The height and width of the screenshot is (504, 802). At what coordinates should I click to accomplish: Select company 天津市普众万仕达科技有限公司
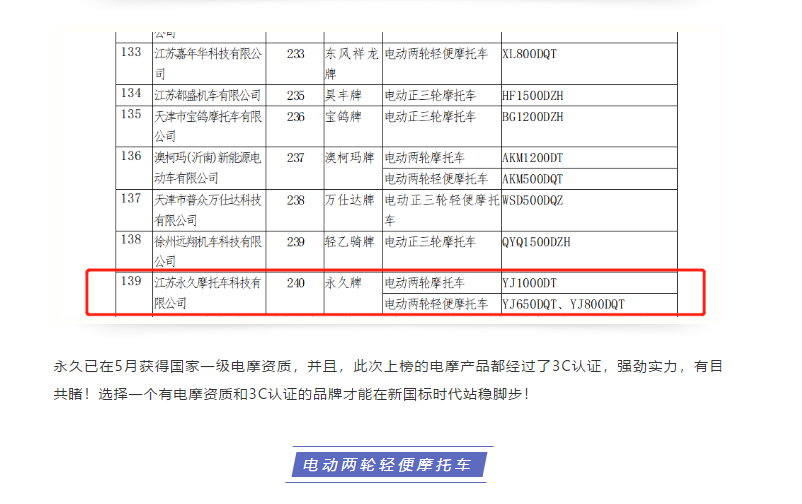(x=208, y=210)
